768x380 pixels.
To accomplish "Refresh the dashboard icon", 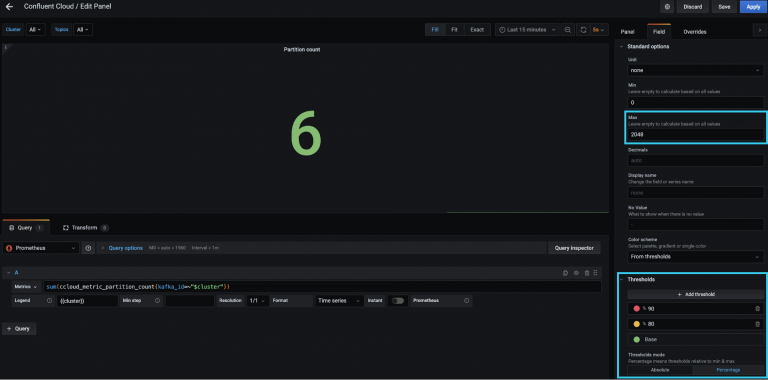I will 583,30.
